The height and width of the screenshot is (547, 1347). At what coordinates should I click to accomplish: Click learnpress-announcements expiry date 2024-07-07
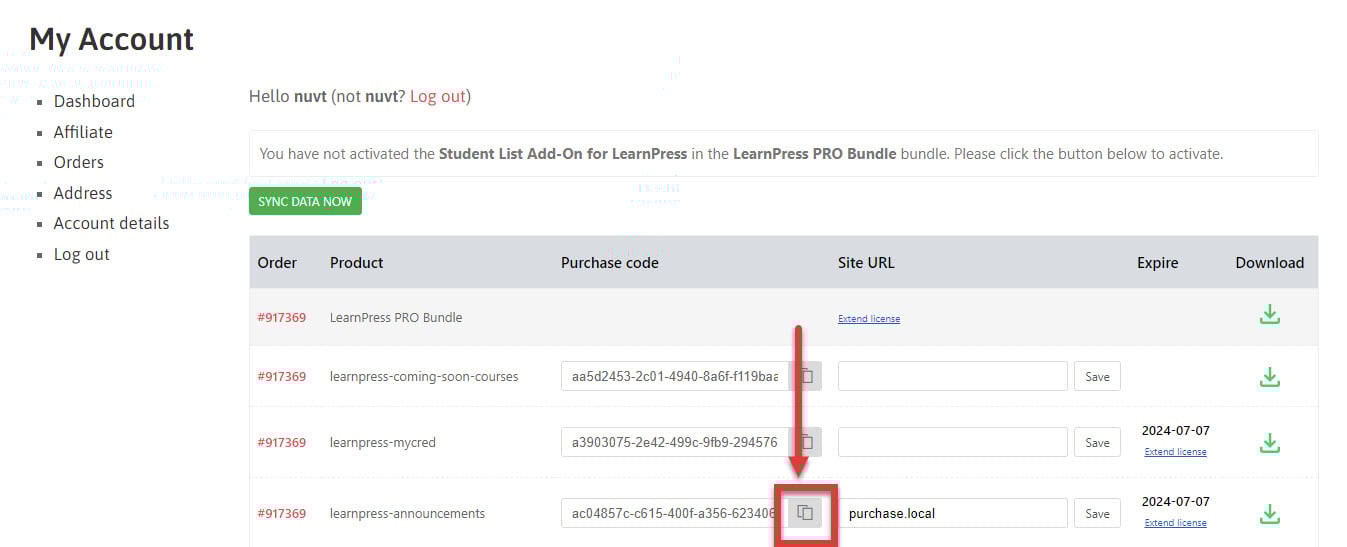[x=1176, y=502]
